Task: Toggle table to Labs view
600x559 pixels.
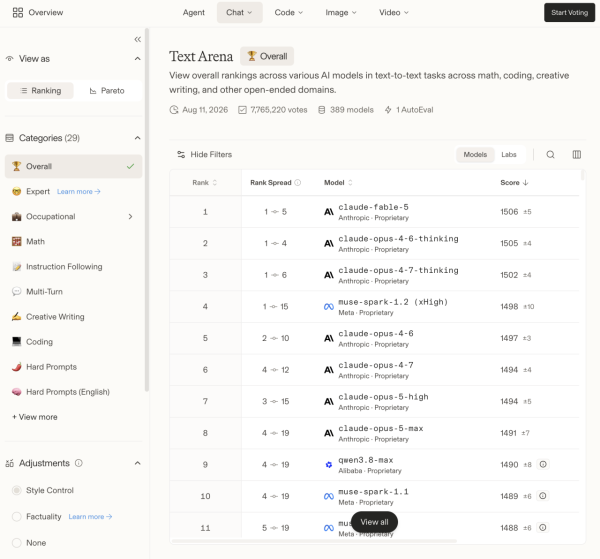Action: 509,155
